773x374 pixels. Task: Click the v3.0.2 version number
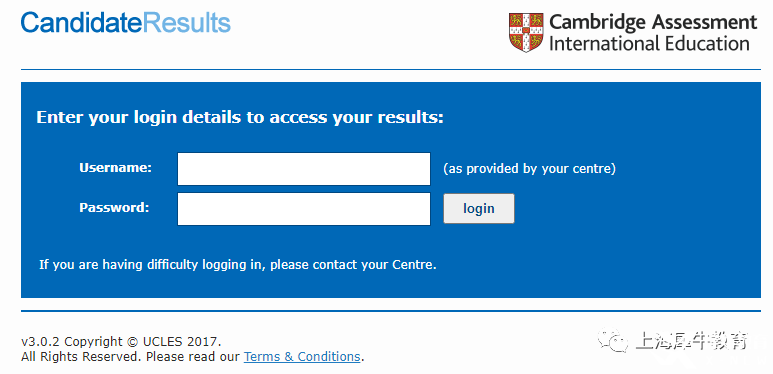click(x=41, y=341)
